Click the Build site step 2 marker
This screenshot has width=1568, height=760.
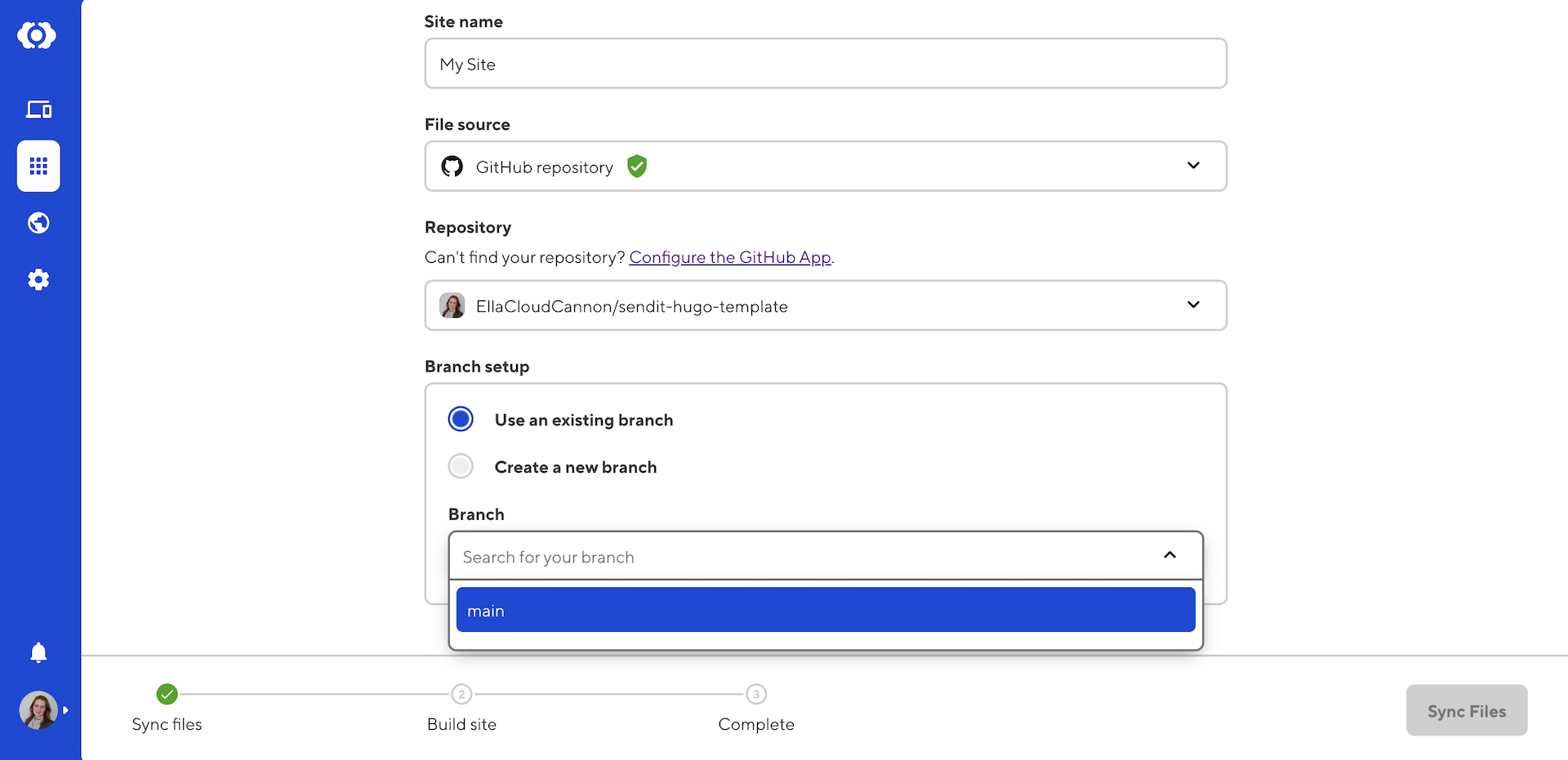tap(461, 695)
